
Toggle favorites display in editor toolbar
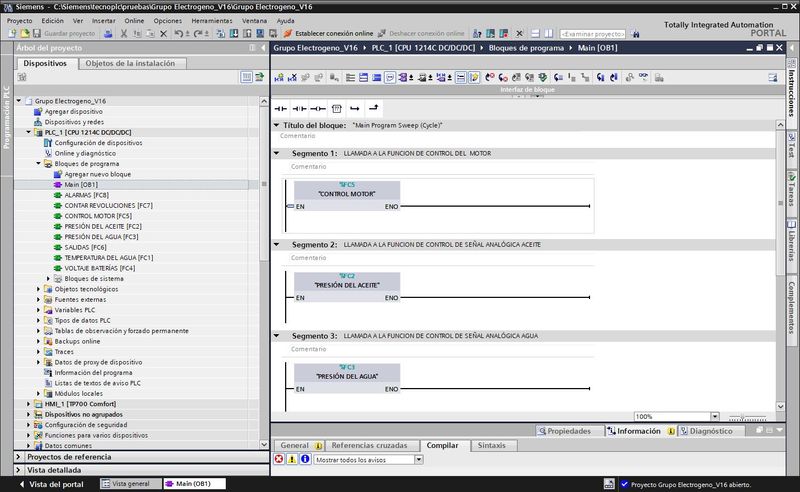click(x=474, y=78)
